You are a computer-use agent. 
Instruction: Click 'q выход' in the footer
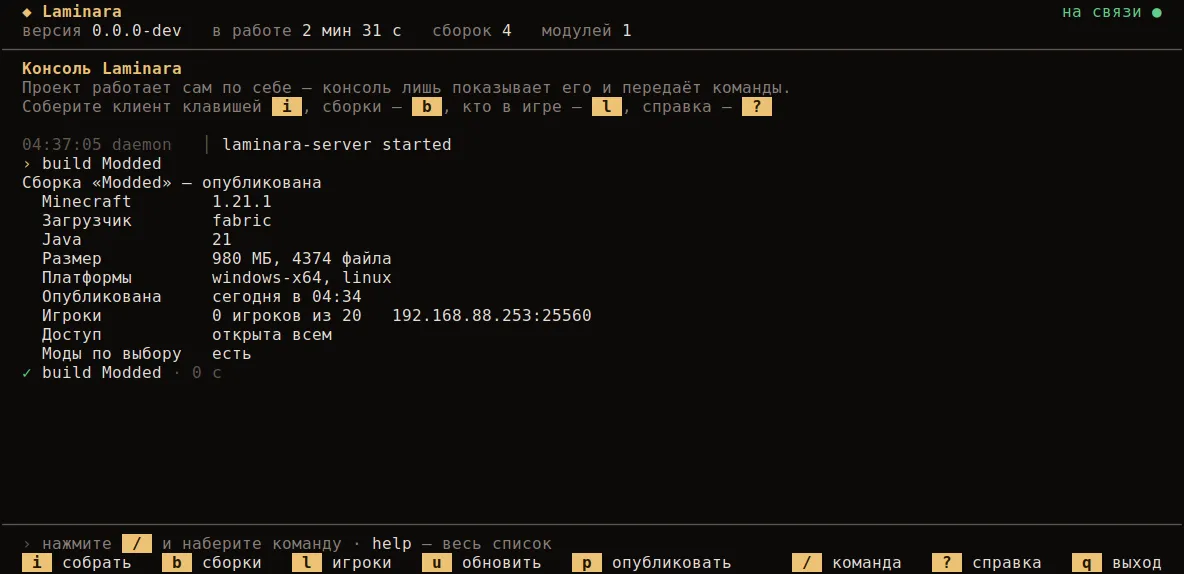coord(1117,563)
